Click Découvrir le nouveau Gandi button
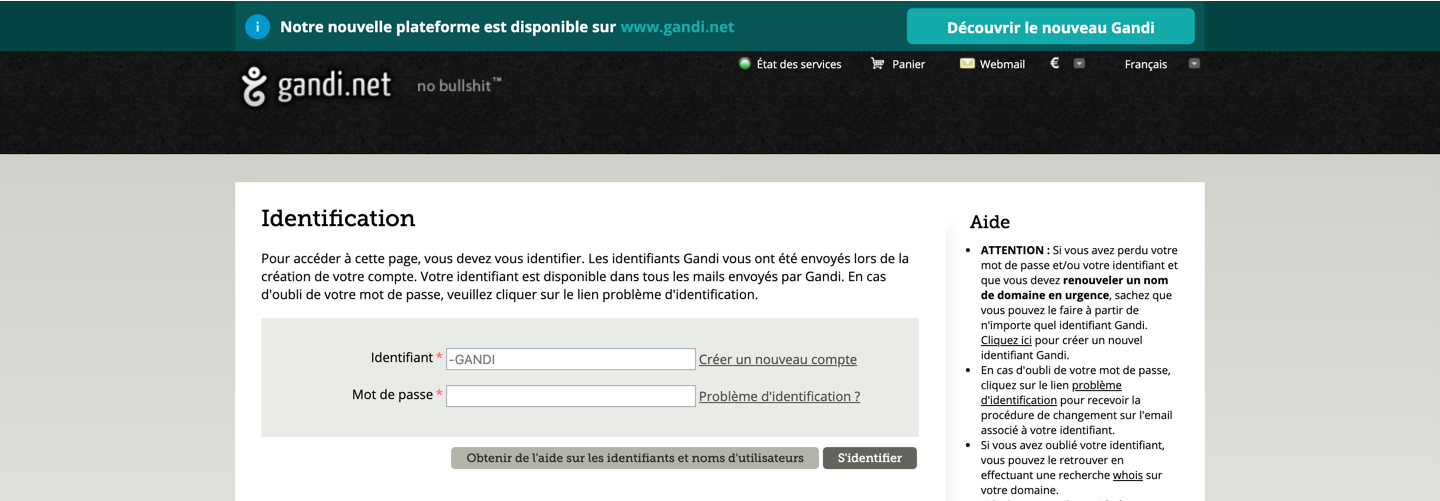The height and width of the screenshot is (501, 1440). (1051, 27)
